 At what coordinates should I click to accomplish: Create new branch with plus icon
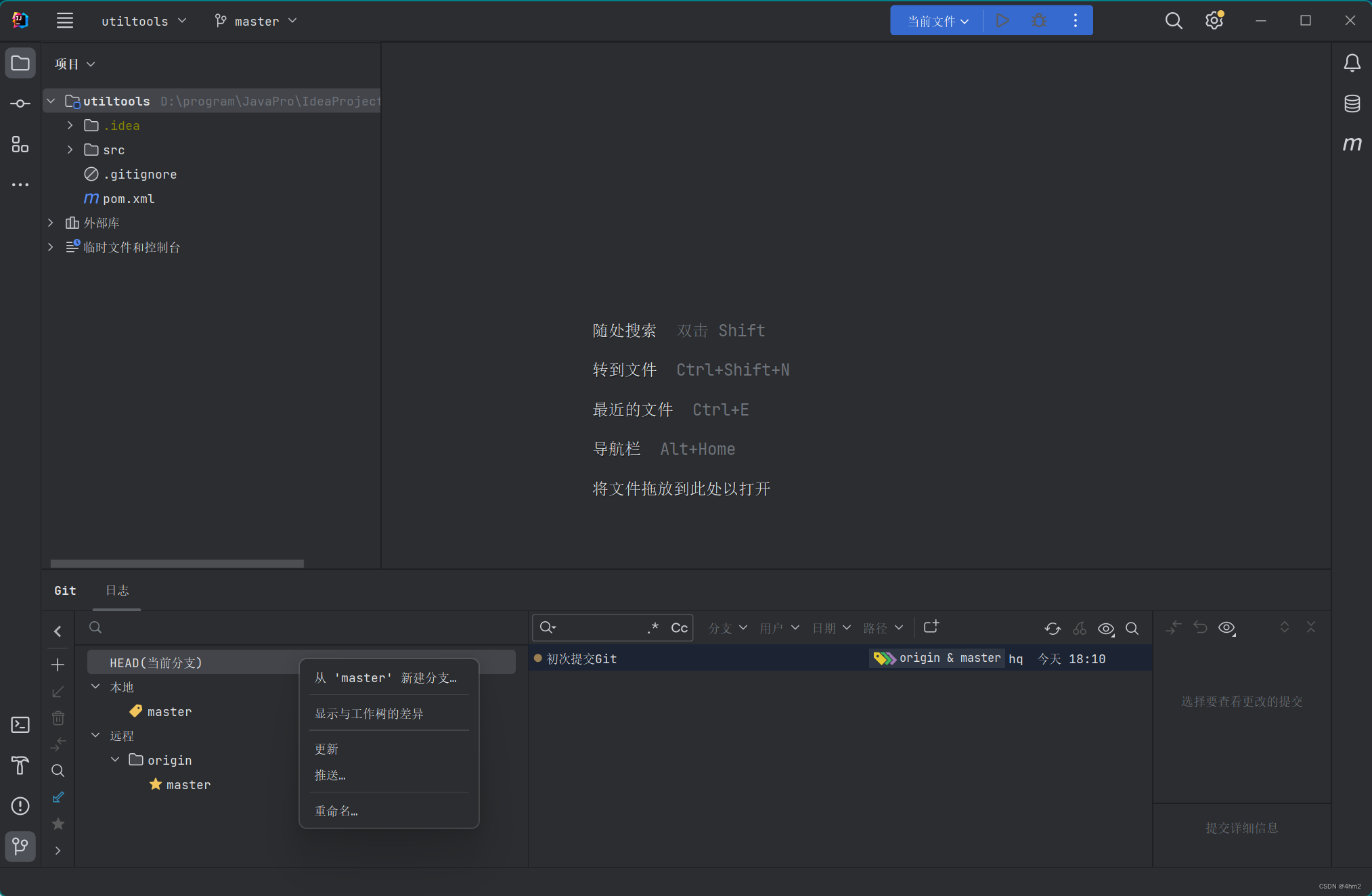[x=58, y=665]
